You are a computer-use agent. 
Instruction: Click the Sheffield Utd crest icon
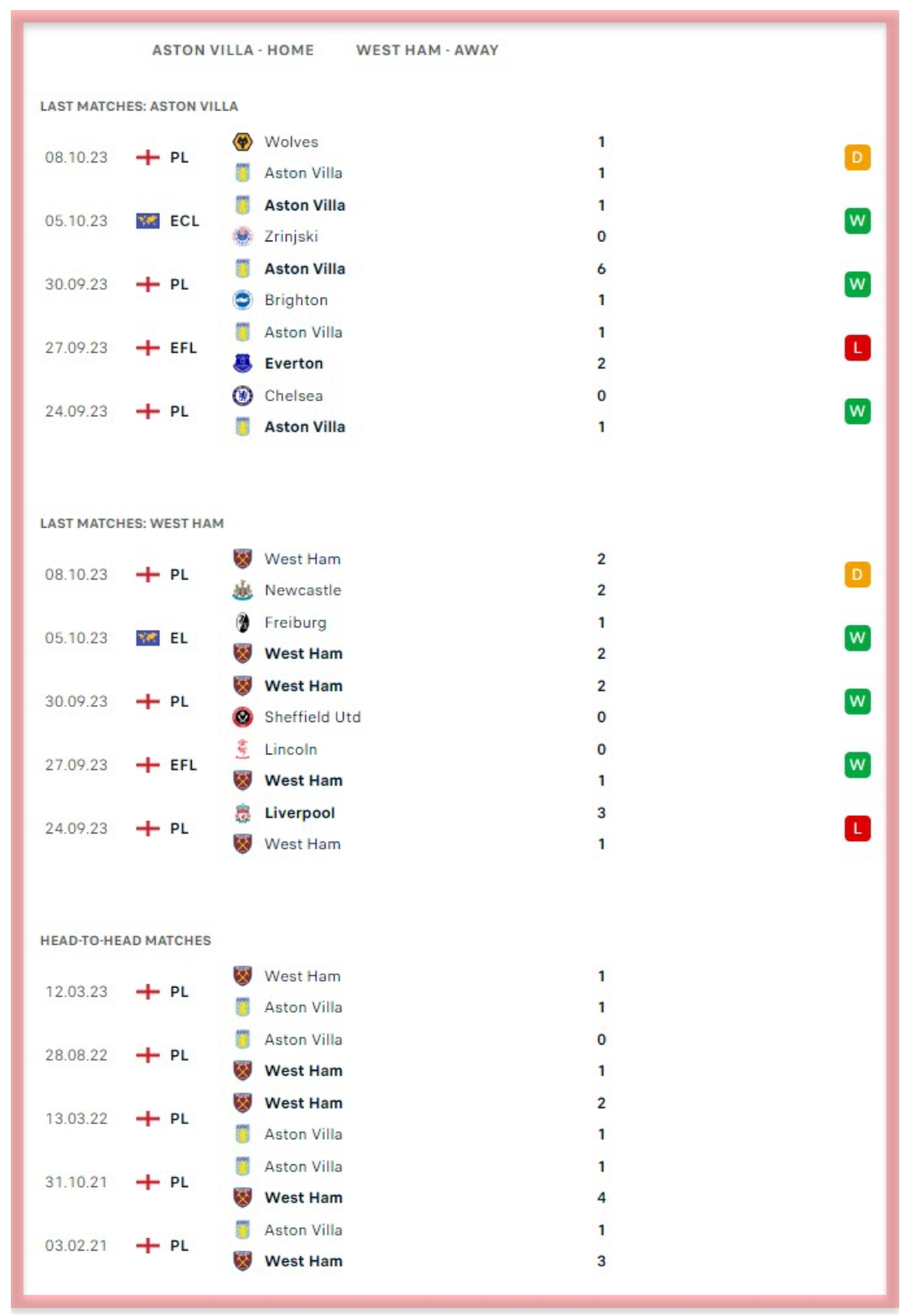pyautogui.click(x=243, y=717)
